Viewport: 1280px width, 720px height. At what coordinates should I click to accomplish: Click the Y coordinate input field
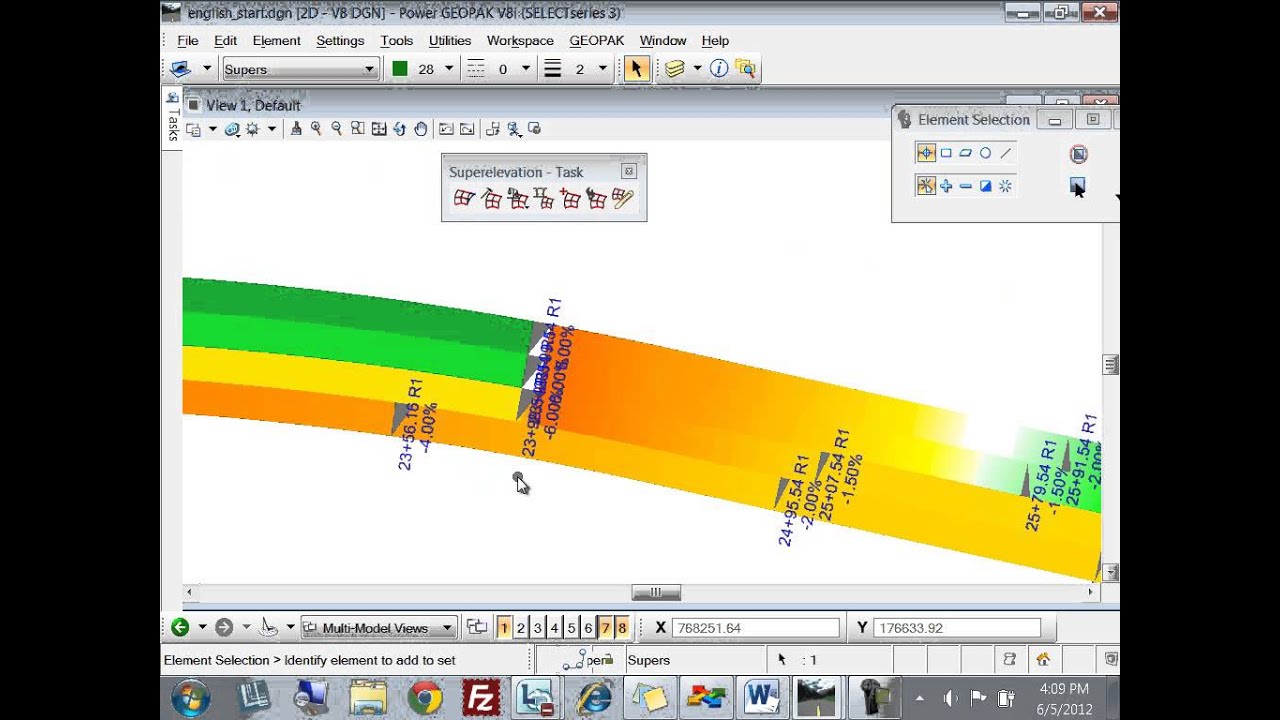coord(957,628)
